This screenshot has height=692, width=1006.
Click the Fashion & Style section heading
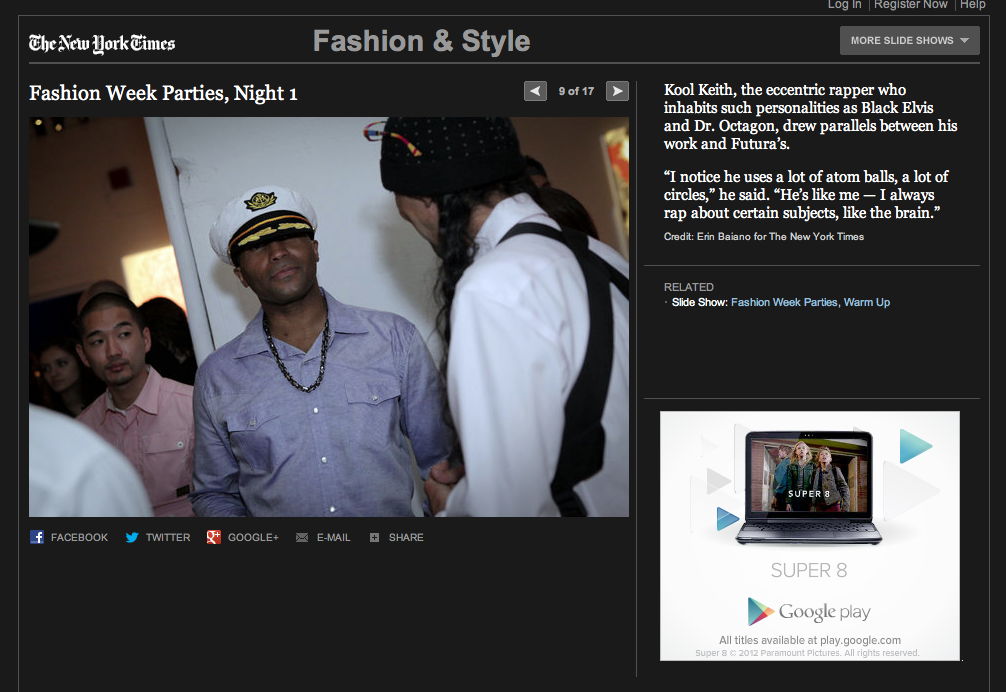click(x=421, y=41)
